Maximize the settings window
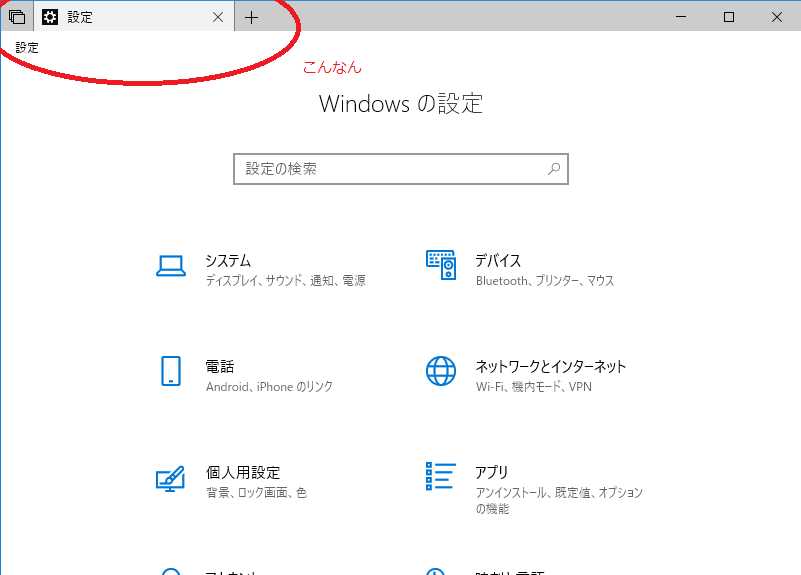 [729, 17]
